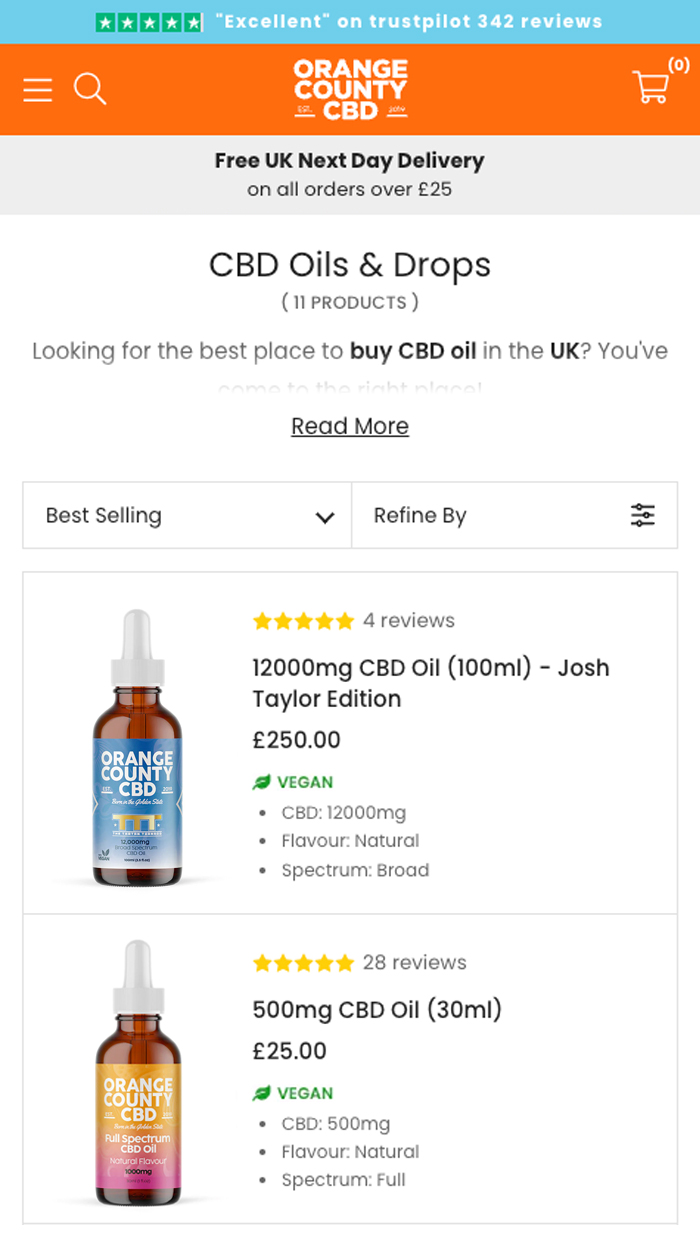Viewport: 700px width, 1244px height.
Task: Go to the Orange County CBD homepage logo
Action: [x=350, y=89]
